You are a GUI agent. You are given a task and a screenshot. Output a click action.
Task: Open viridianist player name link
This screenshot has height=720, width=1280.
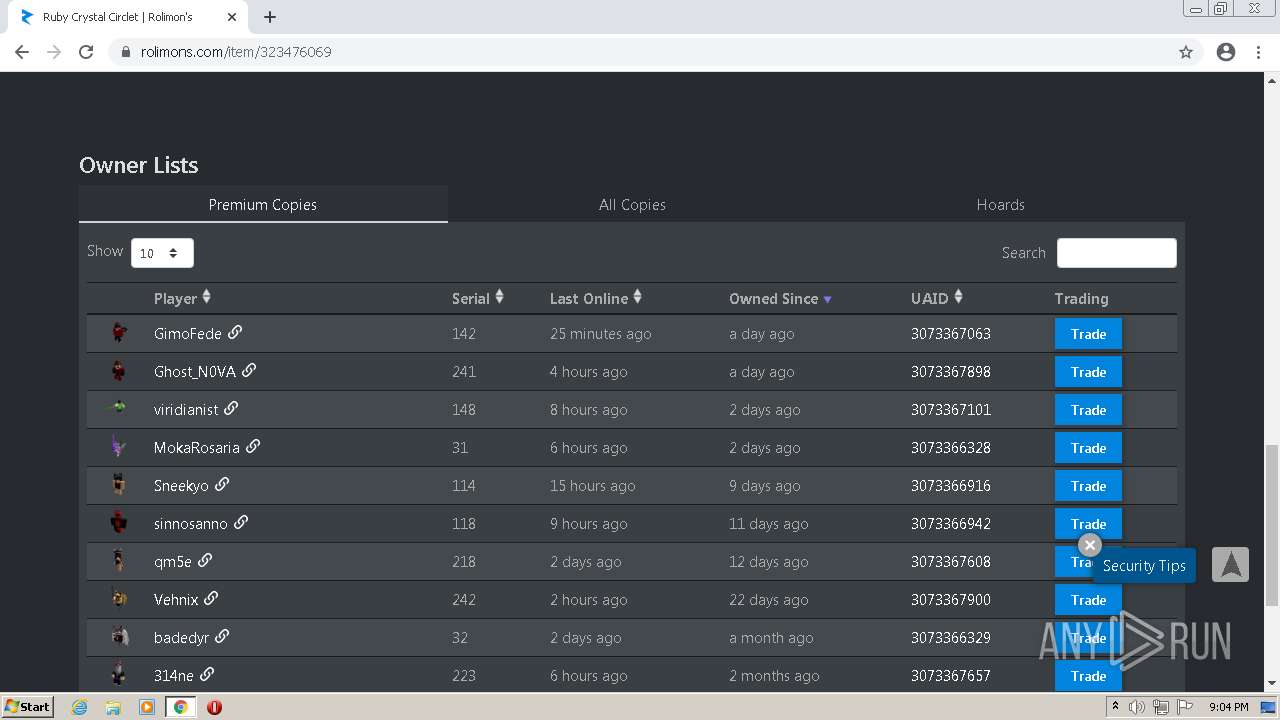(186, 410)
